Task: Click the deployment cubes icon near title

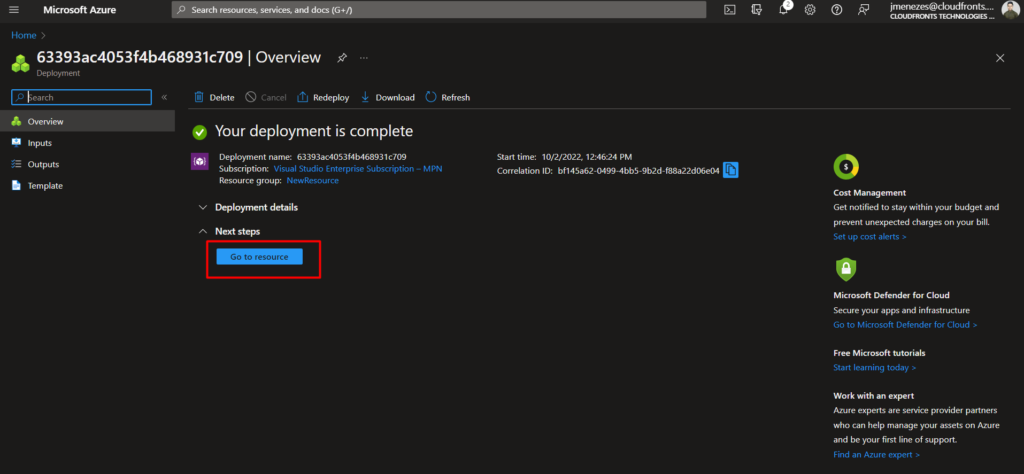Action: (x=21, y=63)
